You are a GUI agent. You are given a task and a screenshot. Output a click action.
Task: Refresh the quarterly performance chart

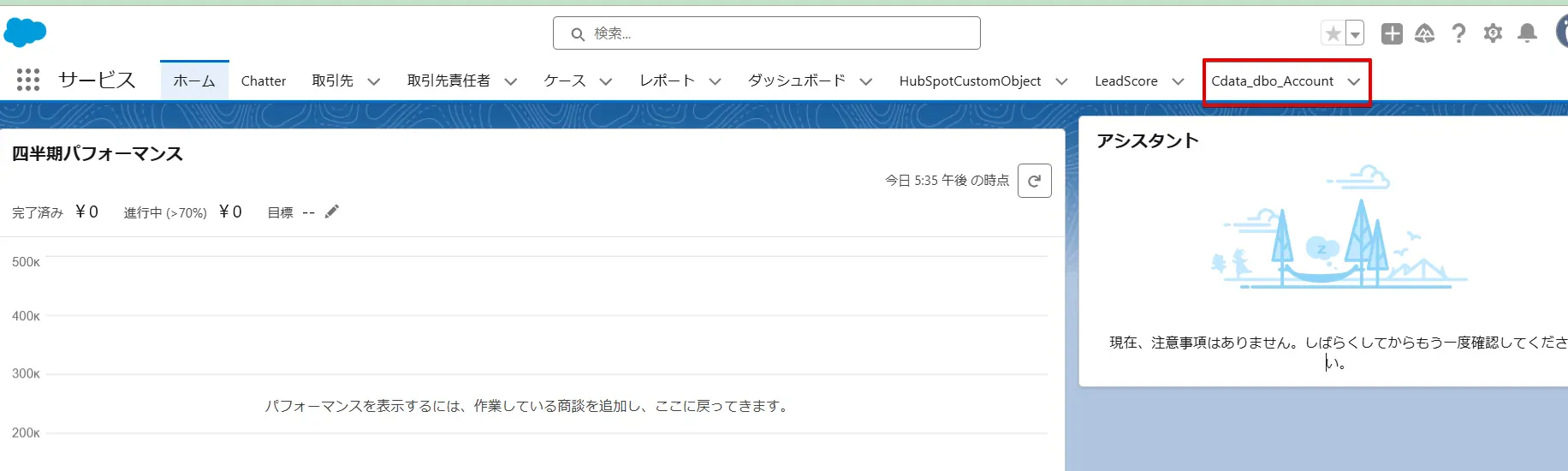(x=1034, y=181)
